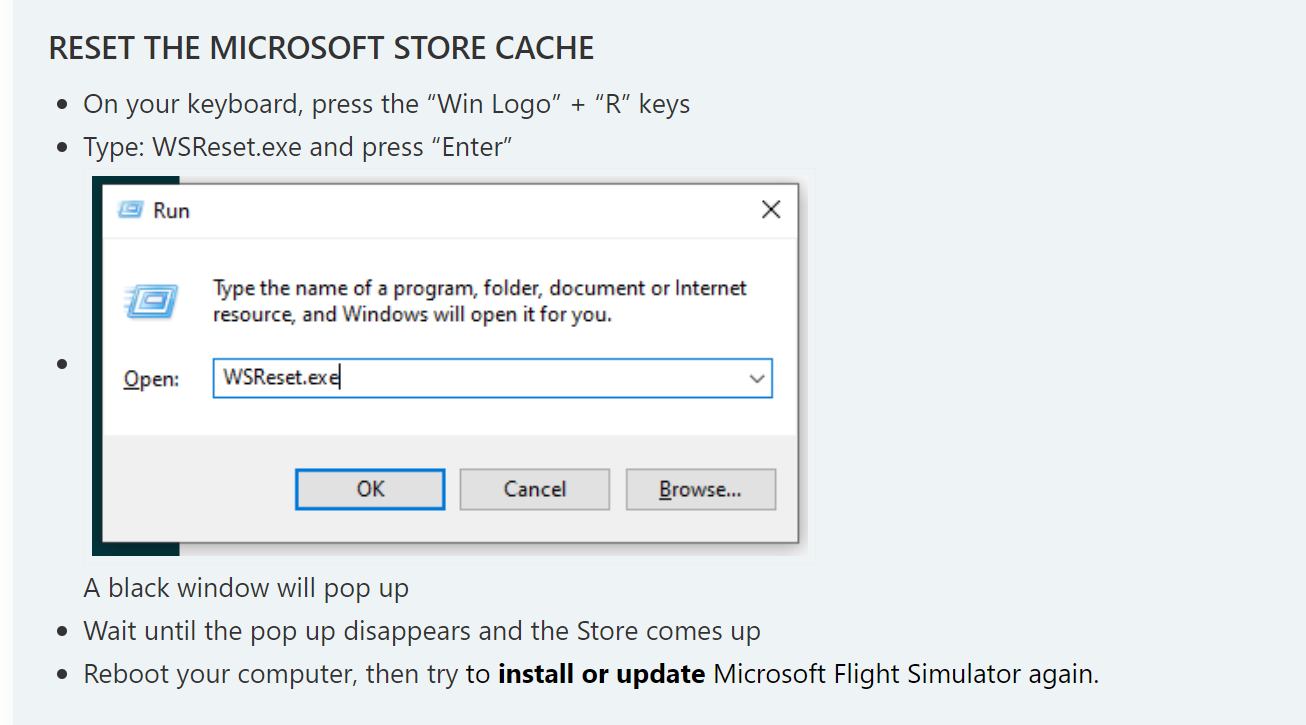Click the "Type the name of a program" description
The image size is (1306, 725).
click(x=480, y=301)
